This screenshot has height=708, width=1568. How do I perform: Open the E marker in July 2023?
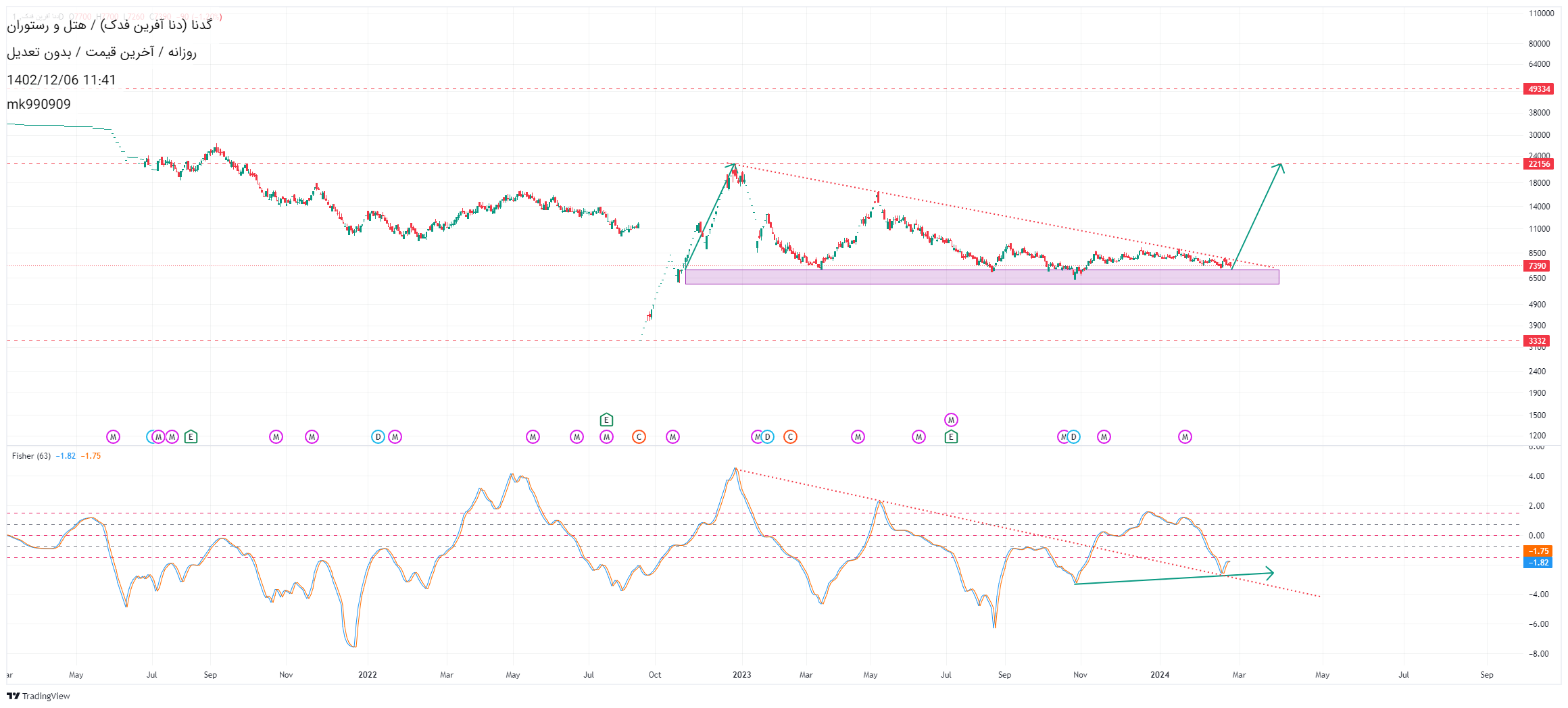[x=951, y=437]
